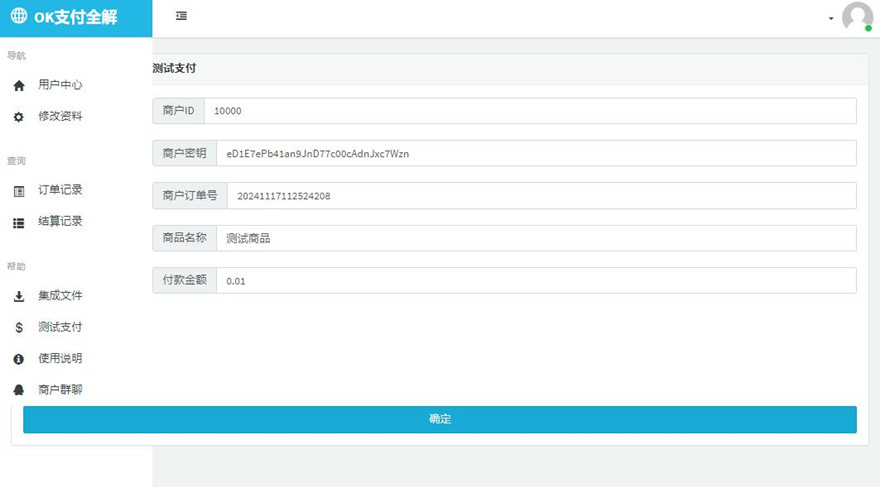Open the user avatar profile picture
Viewport: 880px width, 487px height.
857,16
